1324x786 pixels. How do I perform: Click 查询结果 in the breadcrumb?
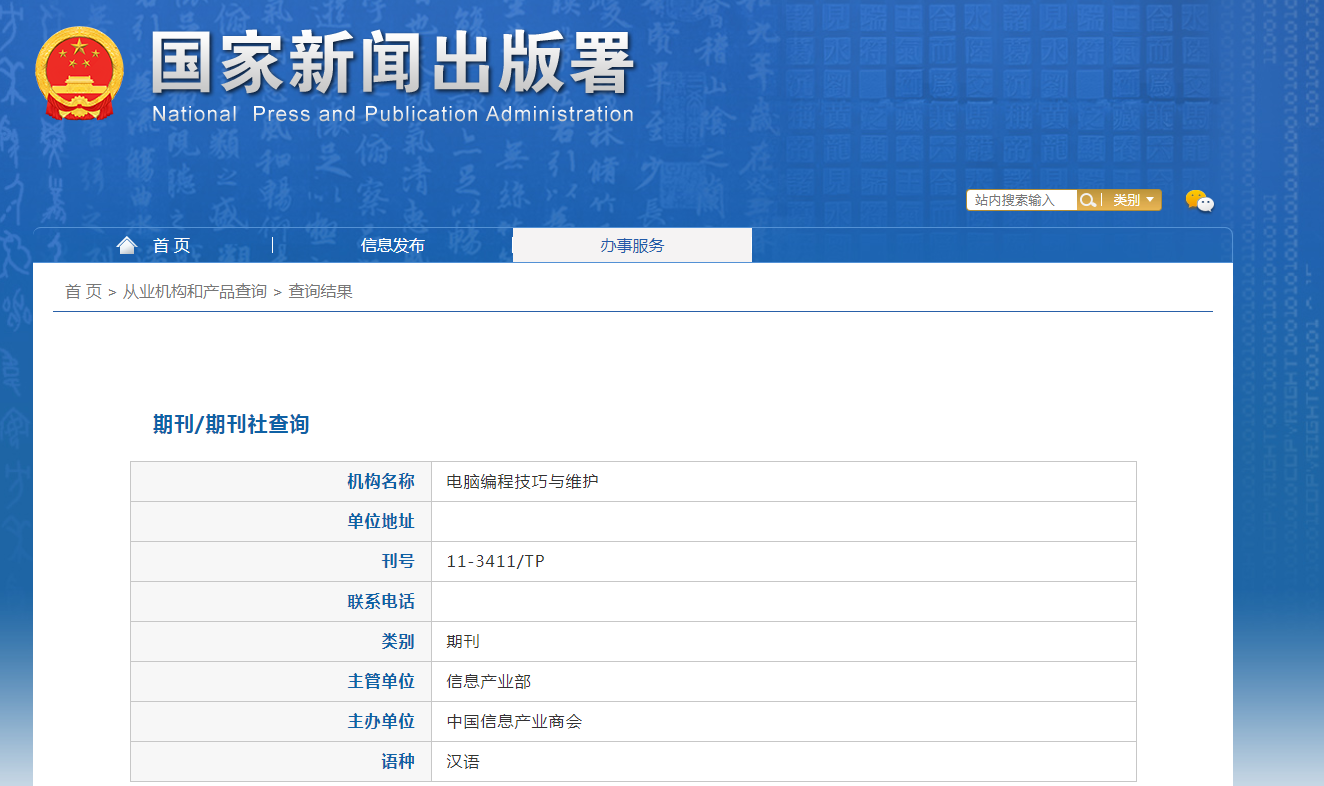point(320,291)
